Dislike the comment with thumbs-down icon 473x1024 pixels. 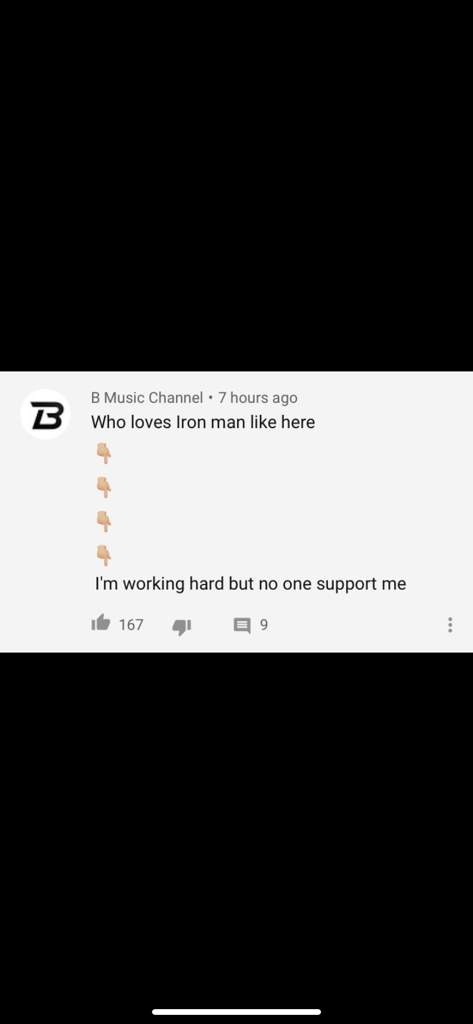181,626
